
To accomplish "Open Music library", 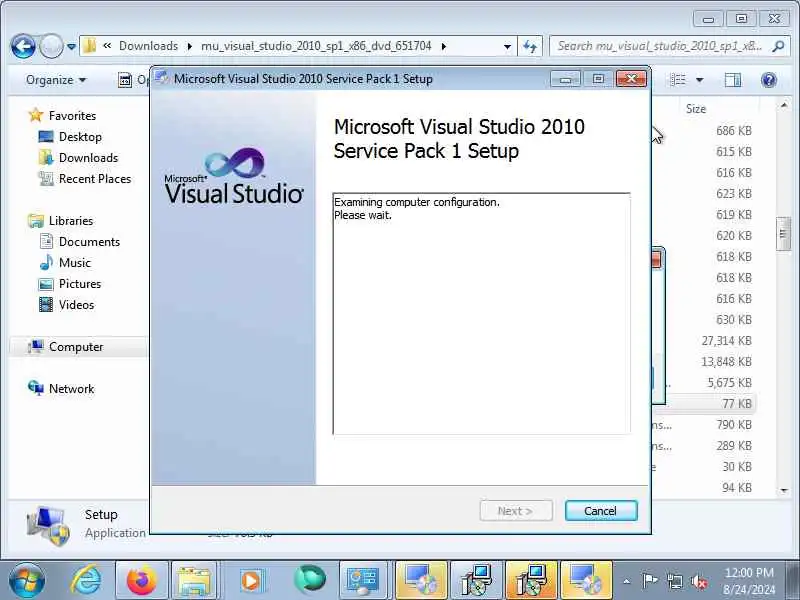I will (74, 263).
